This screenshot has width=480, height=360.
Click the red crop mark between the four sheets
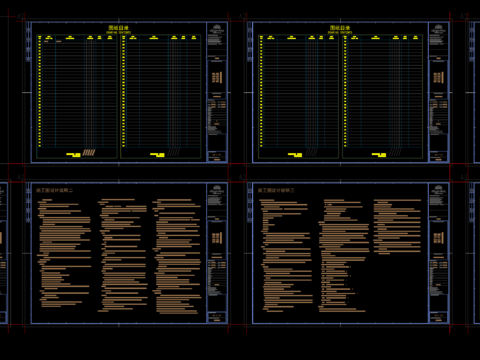(237, 172)
